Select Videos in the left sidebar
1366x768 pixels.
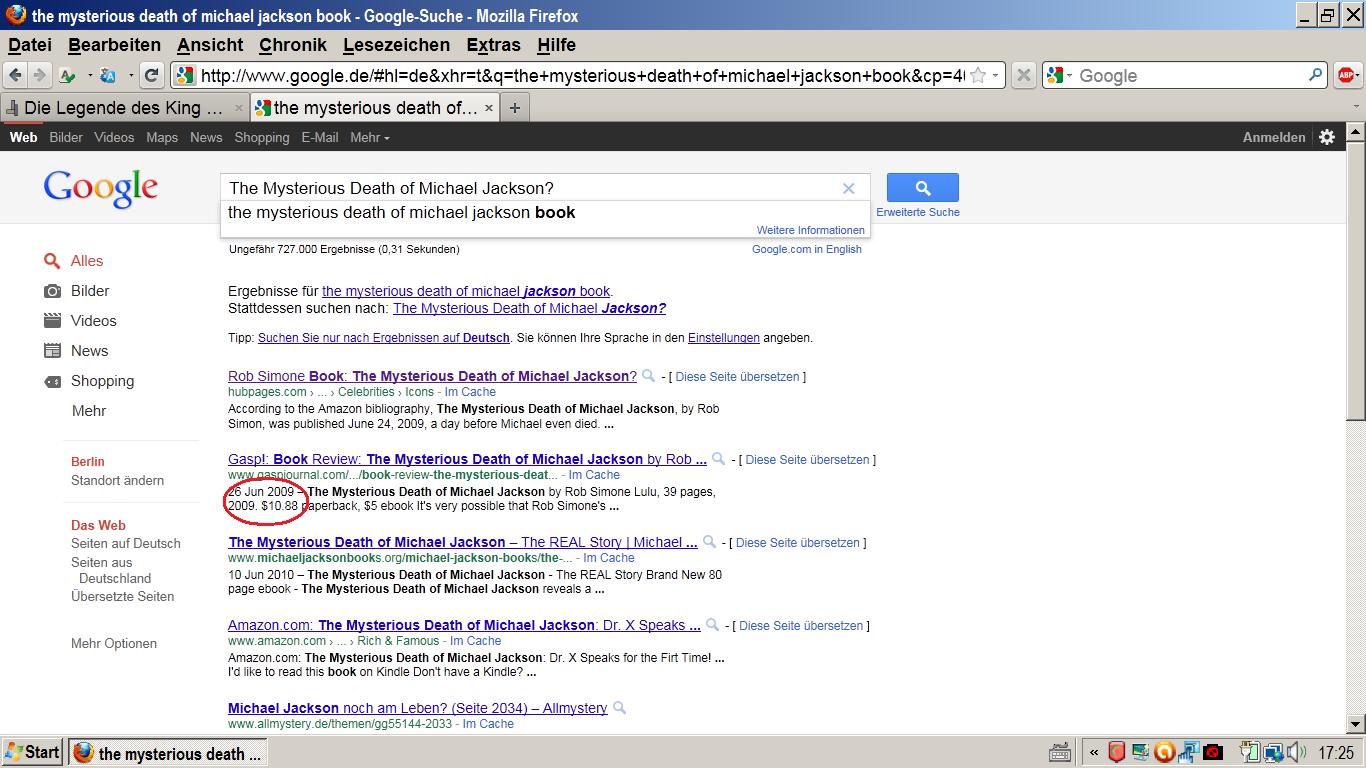point(93,321)
